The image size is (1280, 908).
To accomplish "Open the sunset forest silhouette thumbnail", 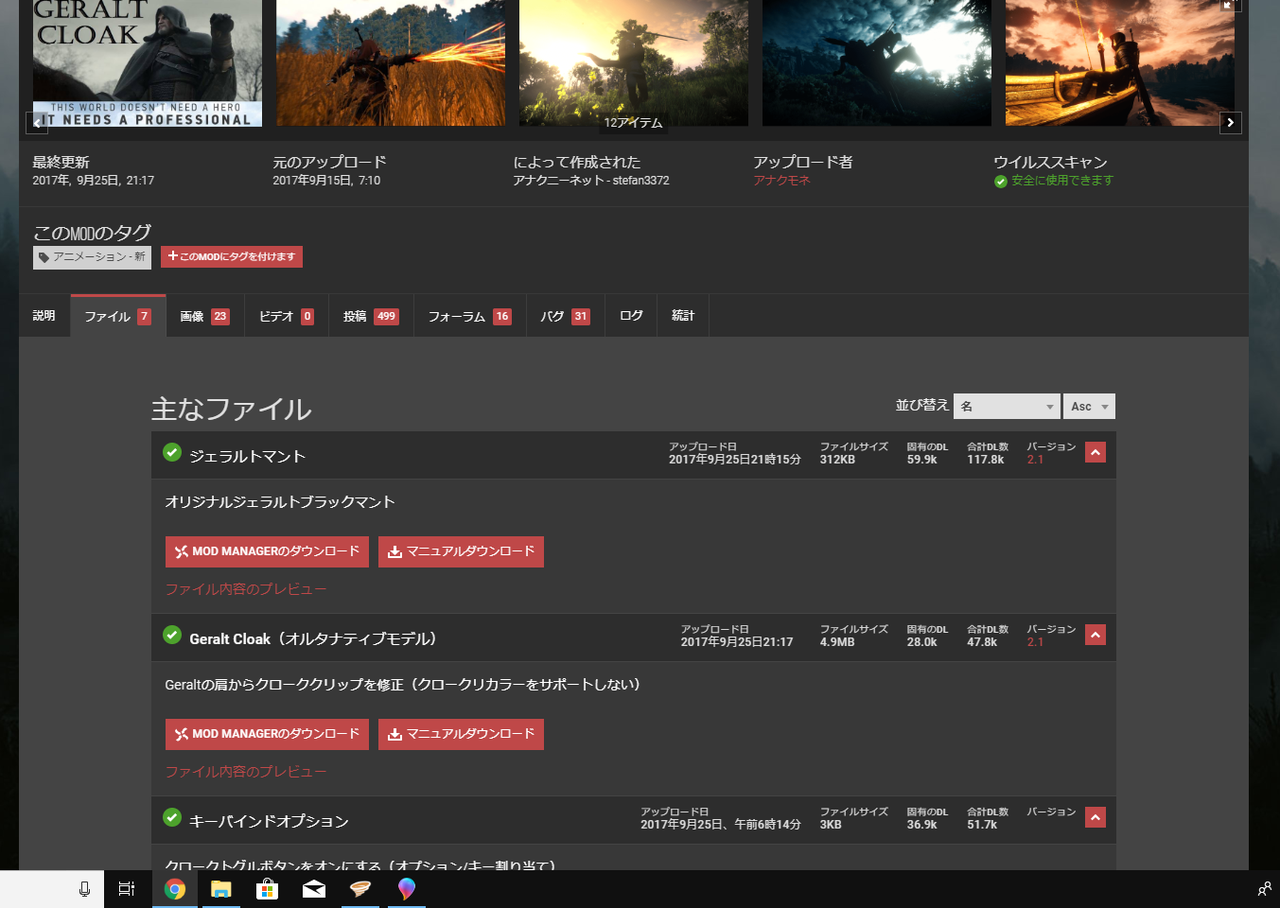I will [633, 63].
